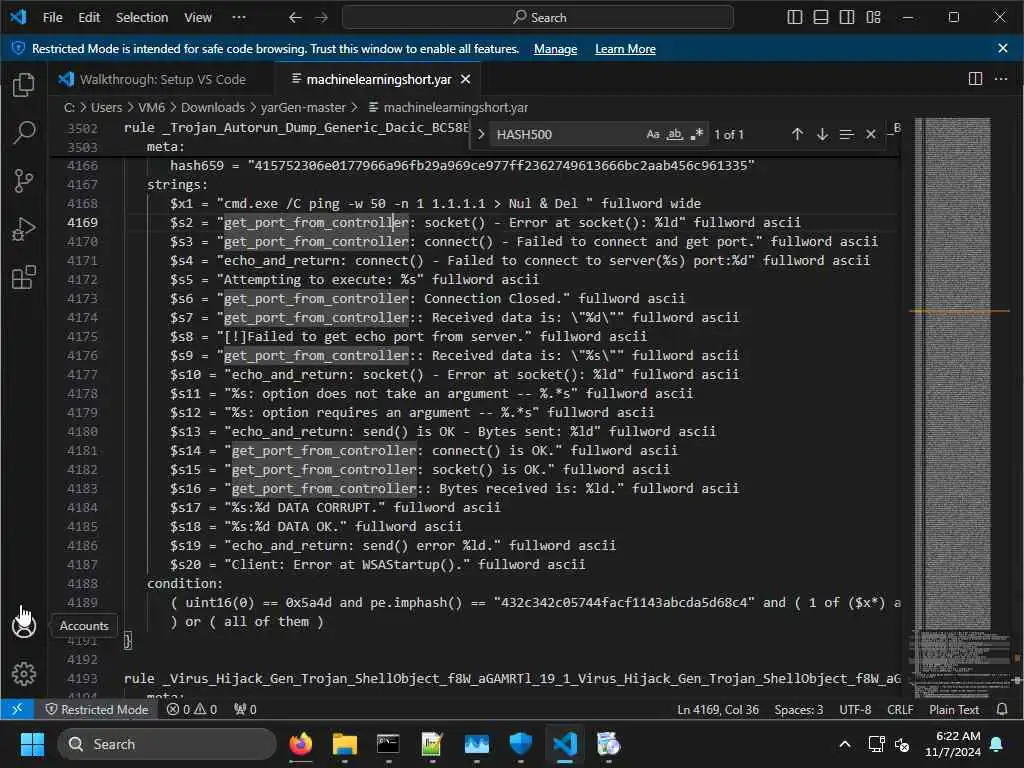Open the errors and warnings status indicator
The image size is (1024, 768).
coord(191,709)
